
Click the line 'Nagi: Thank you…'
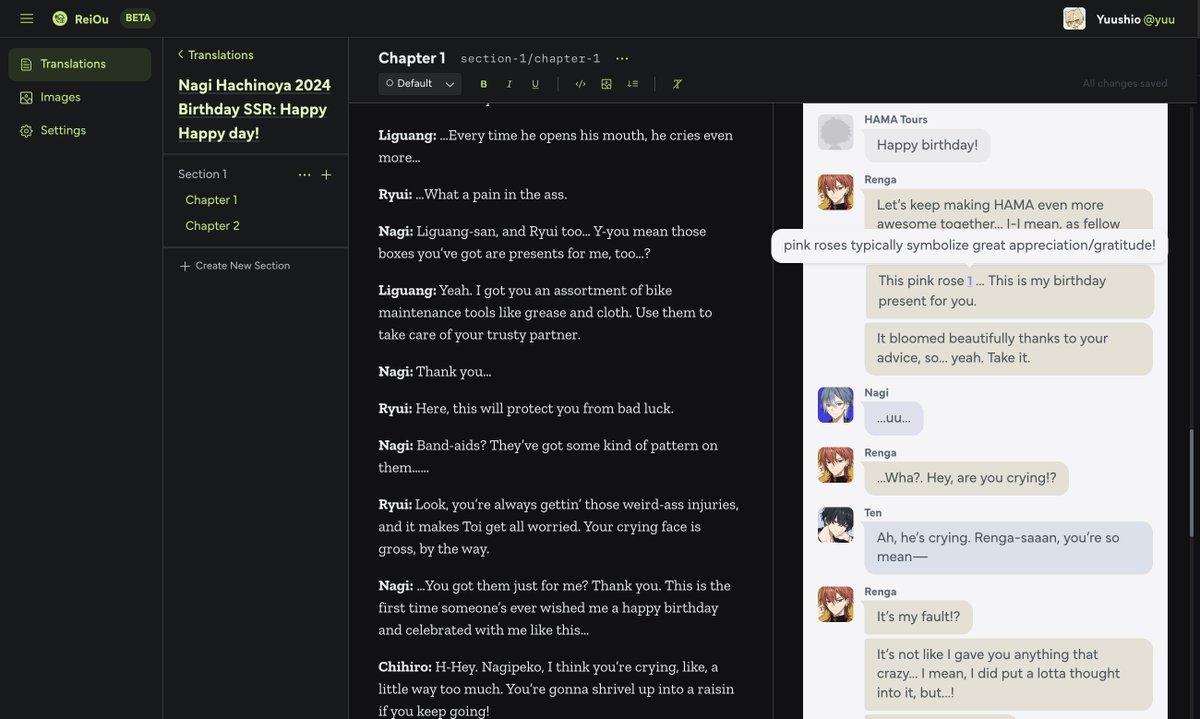point(435,371)
